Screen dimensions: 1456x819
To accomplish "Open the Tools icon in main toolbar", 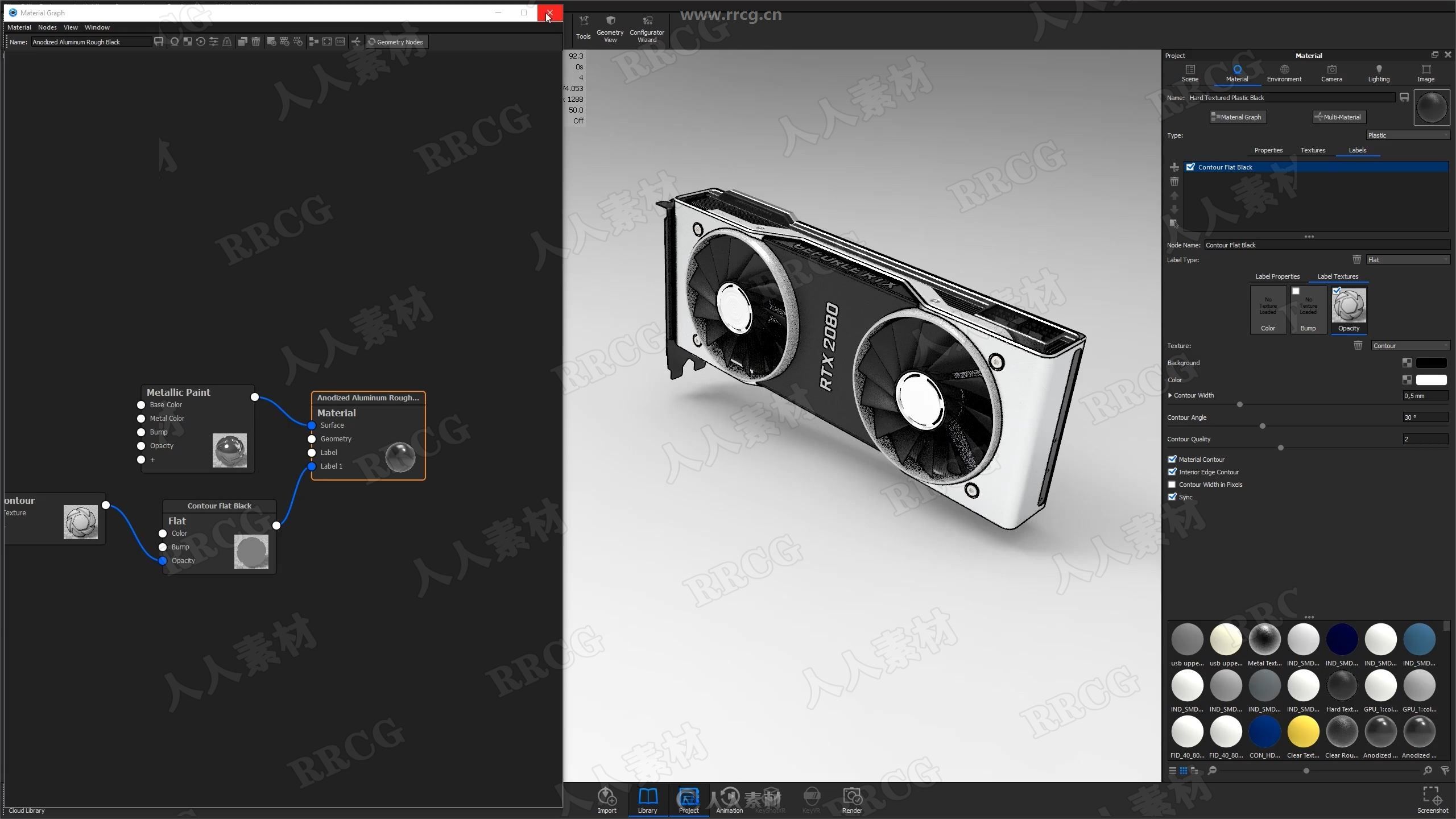I will (x=584, y=27).
